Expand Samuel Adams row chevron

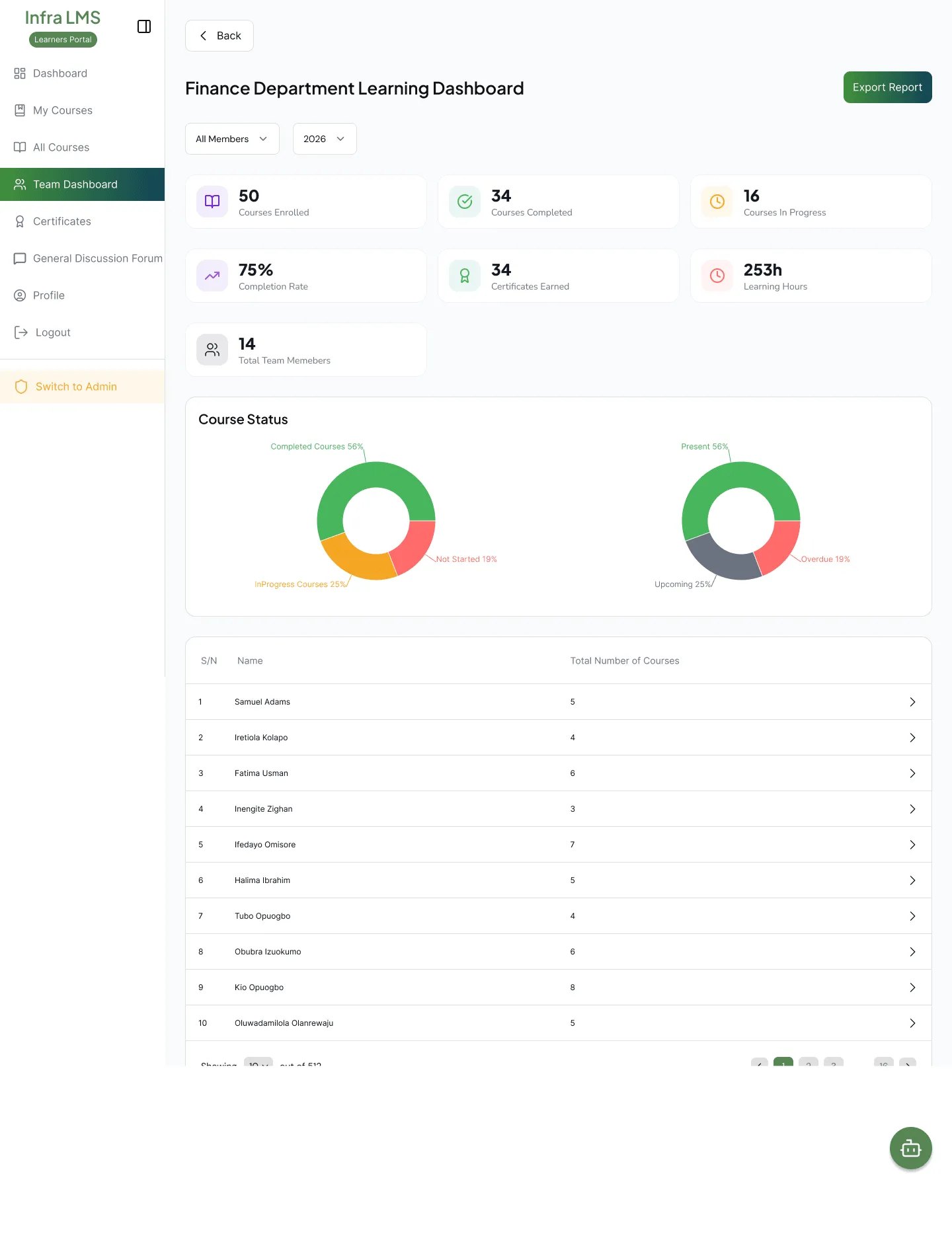912,702
